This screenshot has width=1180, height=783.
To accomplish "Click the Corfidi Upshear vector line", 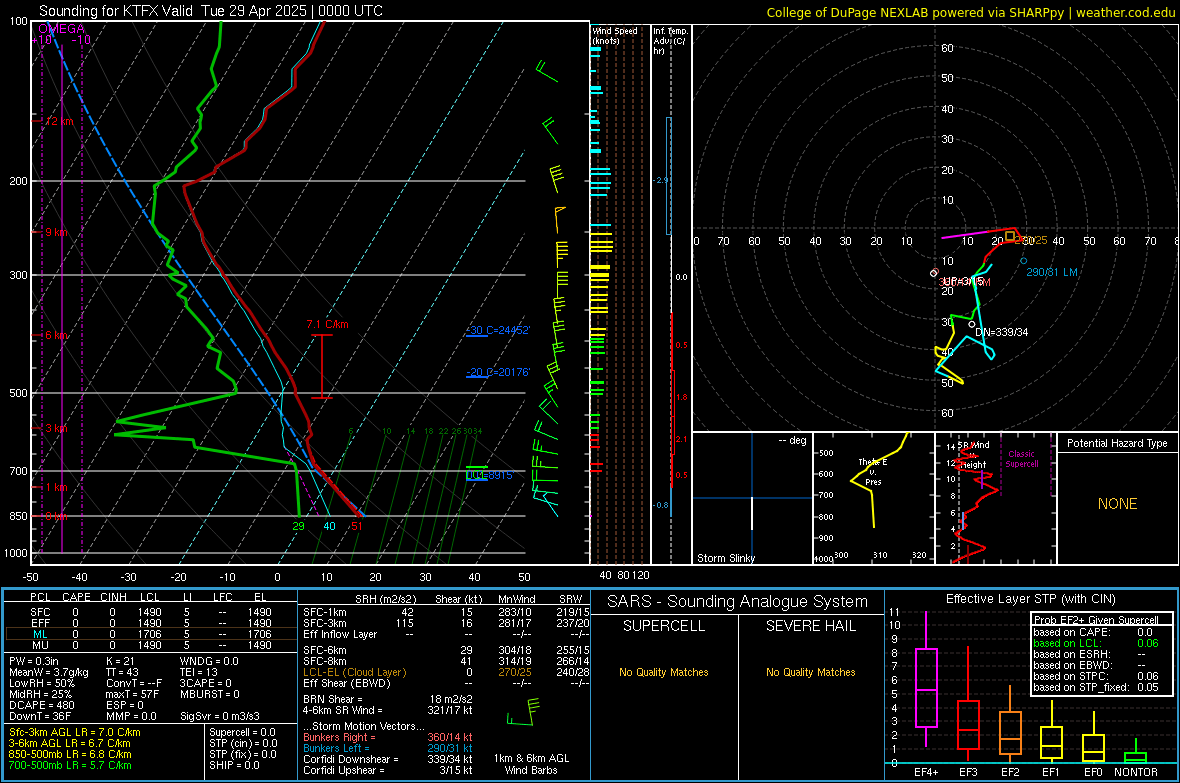I will 388,770.
